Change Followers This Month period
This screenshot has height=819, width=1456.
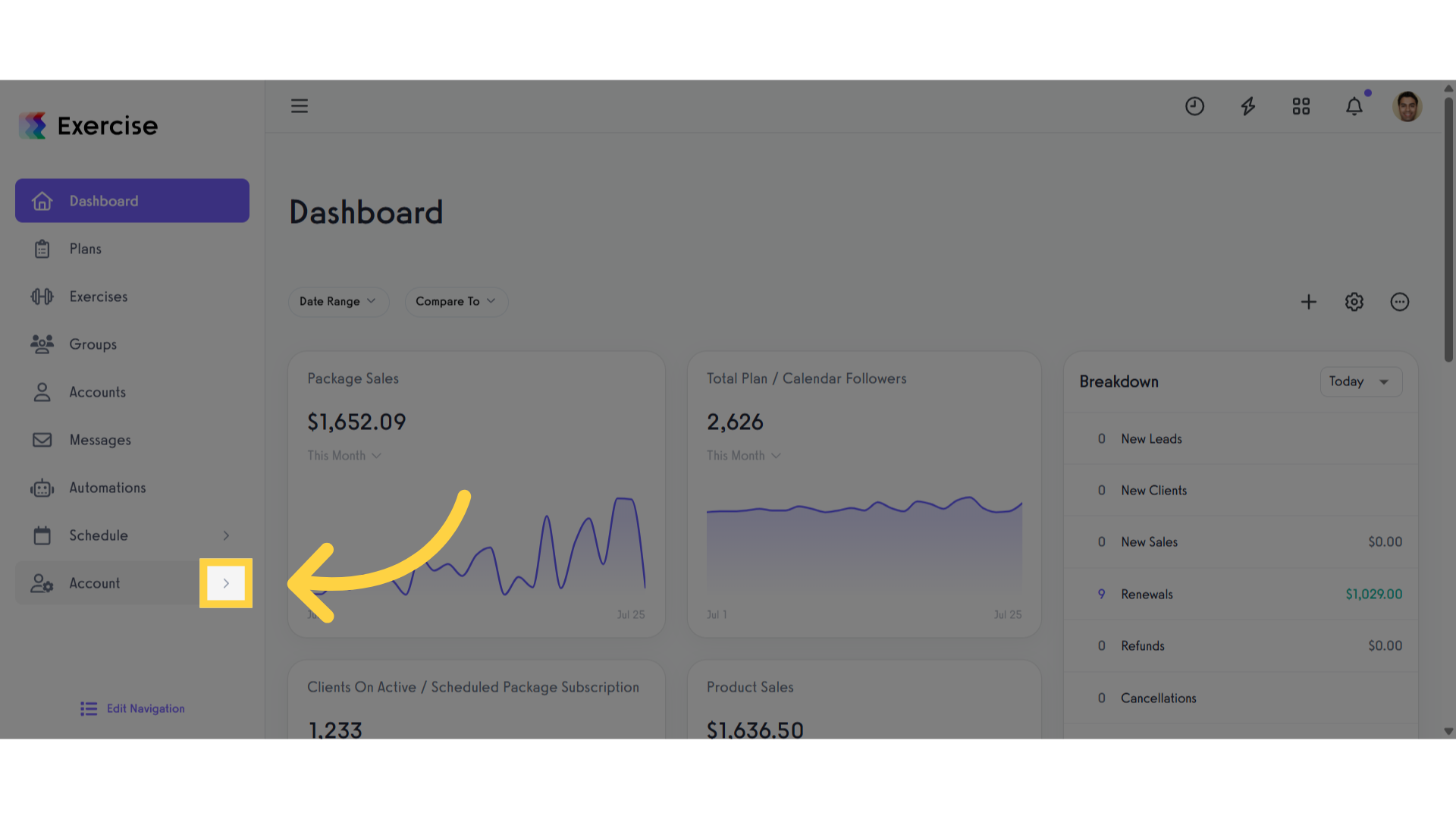(744, 456)
